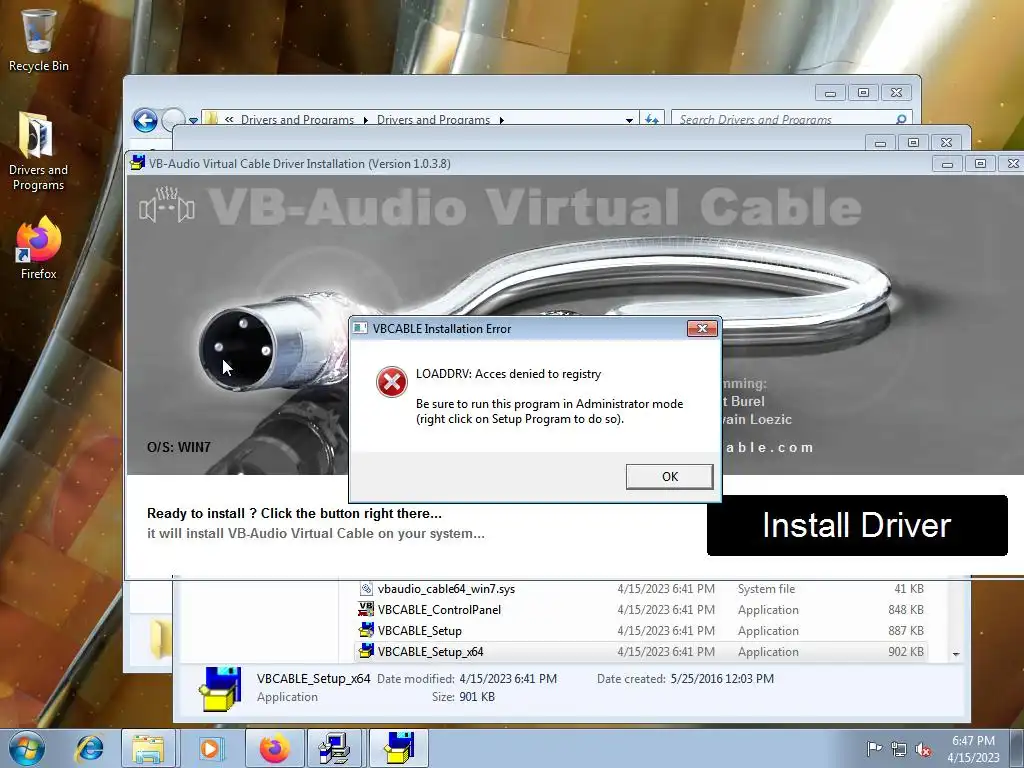Open the Drivers and Programs desktop folder
1024x768 pixels.
point(38,152)
